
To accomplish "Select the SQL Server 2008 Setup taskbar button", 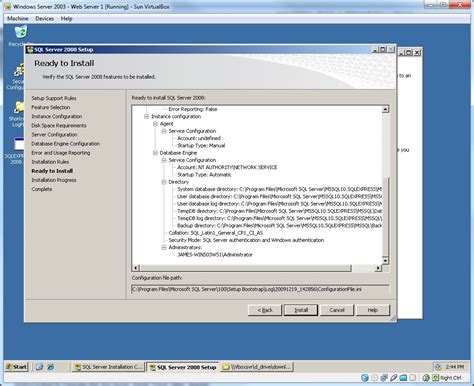I will point(183,367).
